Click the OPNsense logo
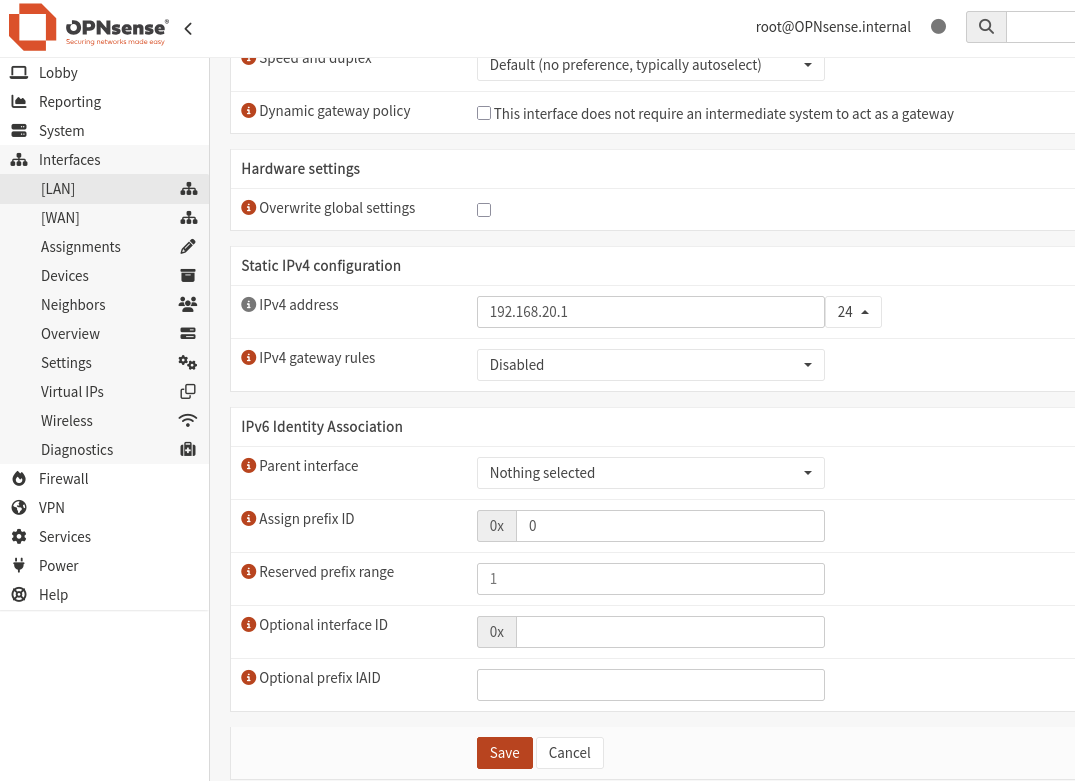Screen dimensions: 1075x781 pyautogui.click(x=88, y=27)
